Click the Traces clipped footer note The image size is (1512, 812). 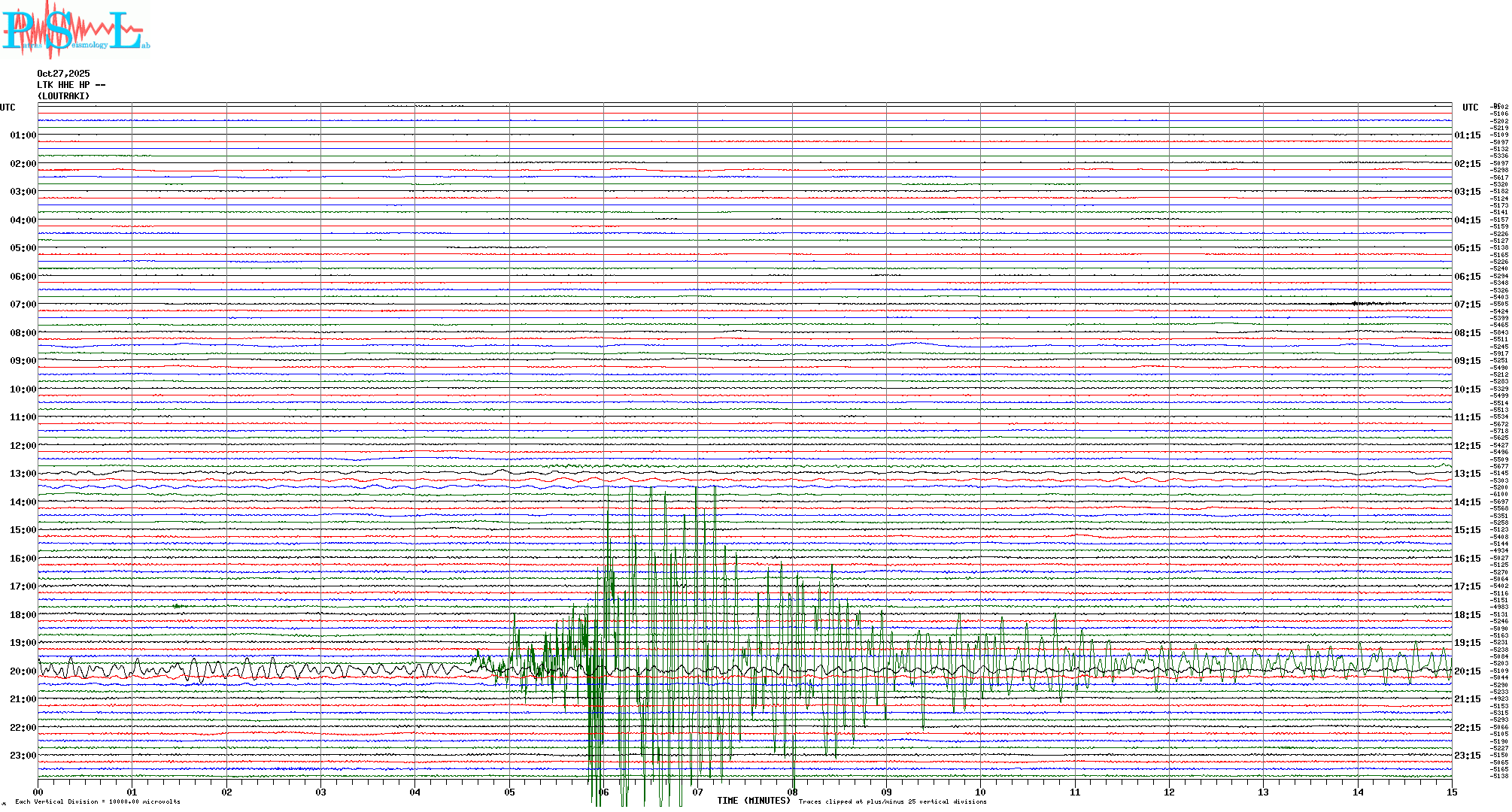(x=892, y=801)
